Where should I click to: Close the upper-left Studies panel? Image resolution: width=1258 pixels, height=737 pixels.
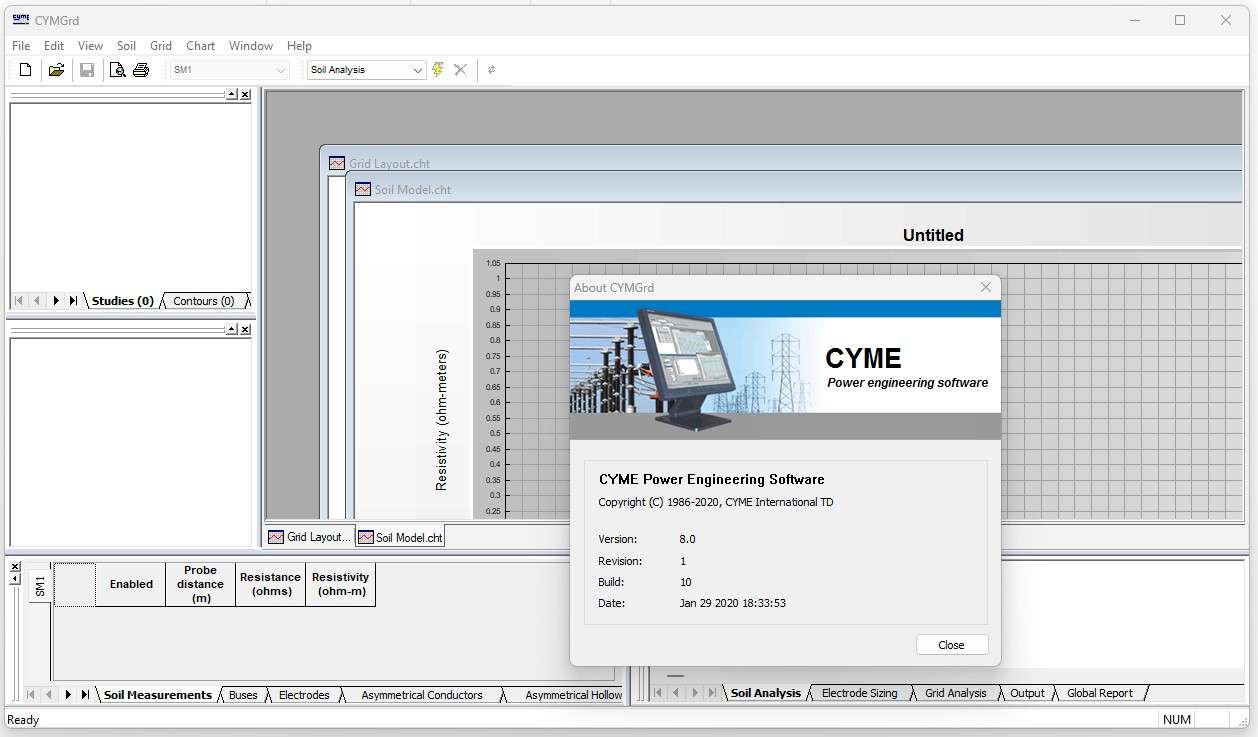[245, 94]
